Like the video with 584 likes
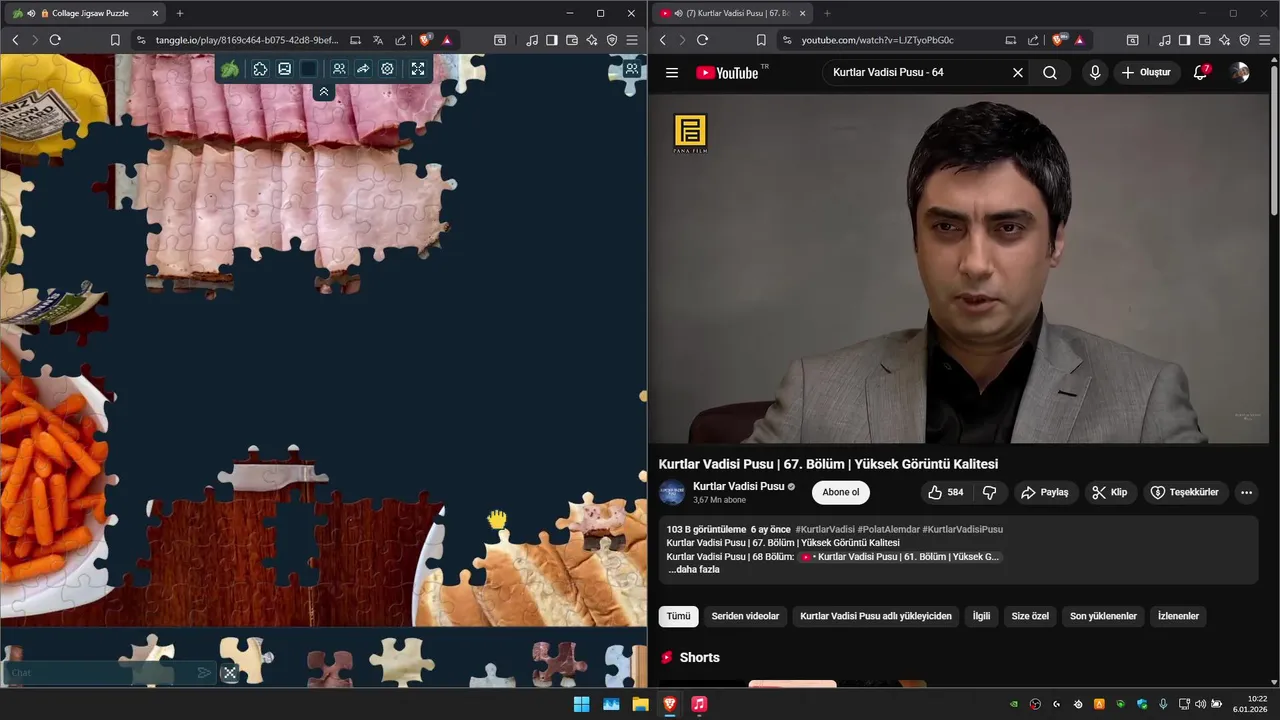1280x720 pixels. click(x=946, y=492)
